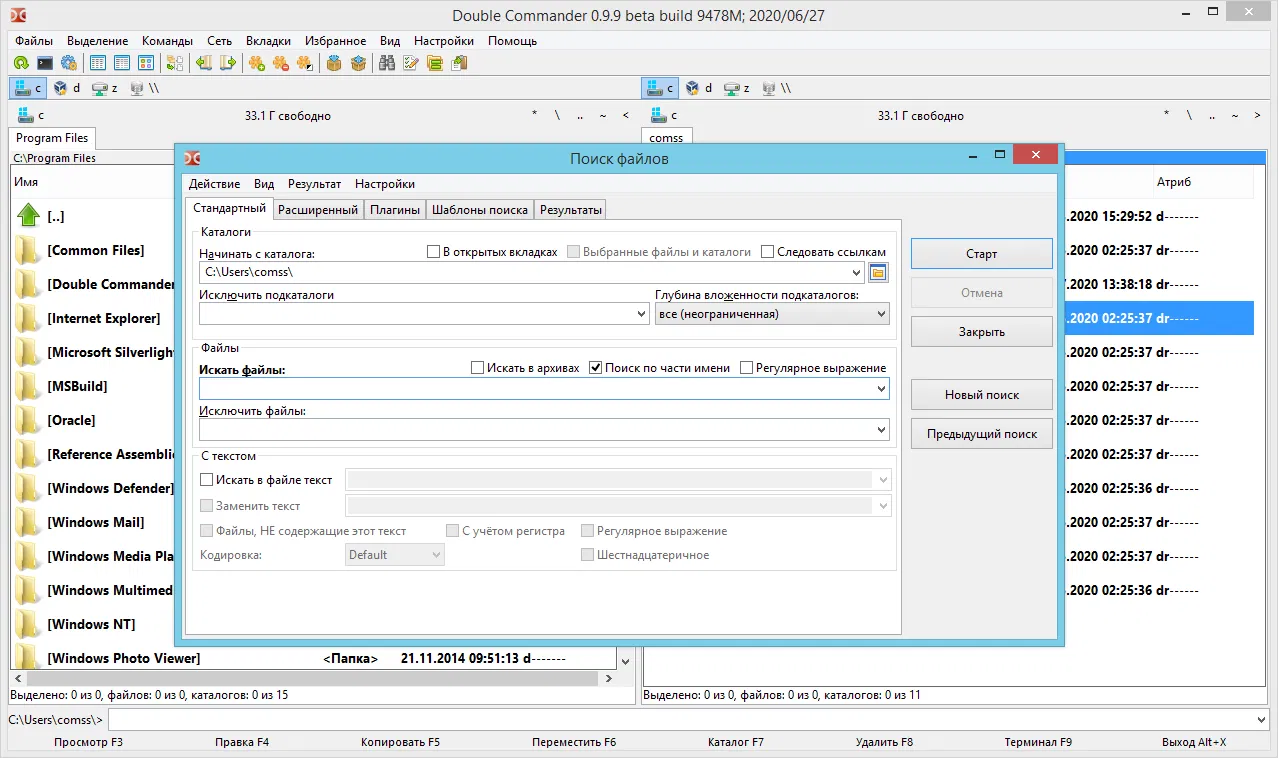Switch to thumbnails view icon

[146, 63]
